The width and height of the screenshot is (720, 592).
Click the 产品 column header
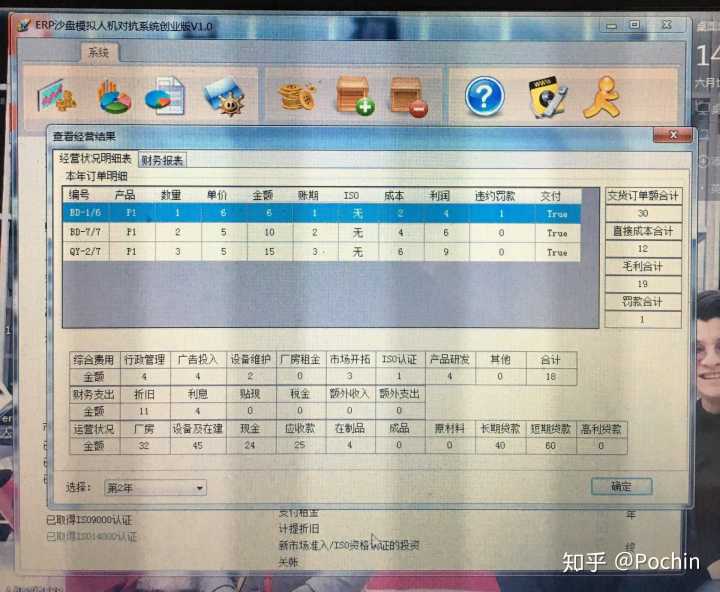(125, 195)
